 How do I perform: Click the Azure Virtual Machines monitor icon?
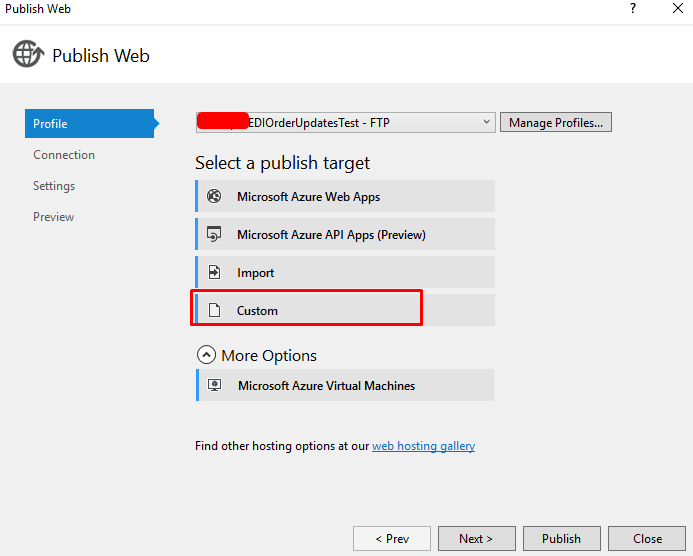215,385
